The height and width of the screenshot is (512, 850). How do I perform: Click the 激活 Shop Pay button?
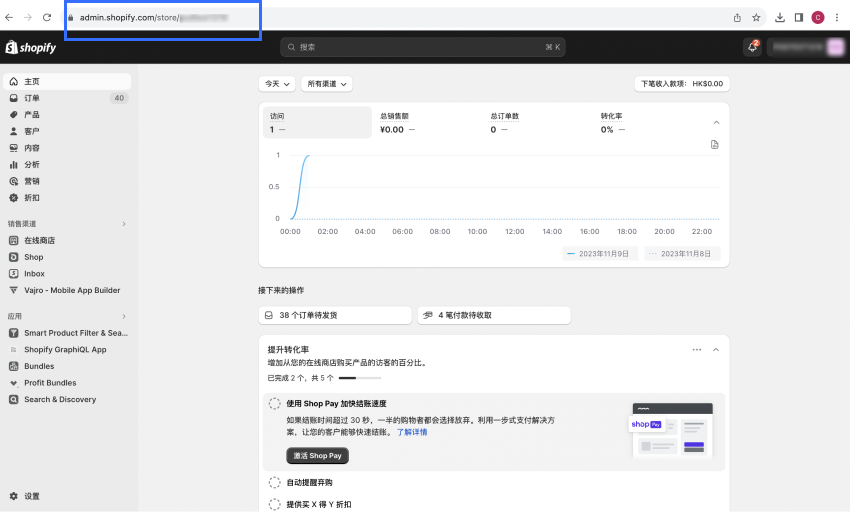click(x=317, y=455)
